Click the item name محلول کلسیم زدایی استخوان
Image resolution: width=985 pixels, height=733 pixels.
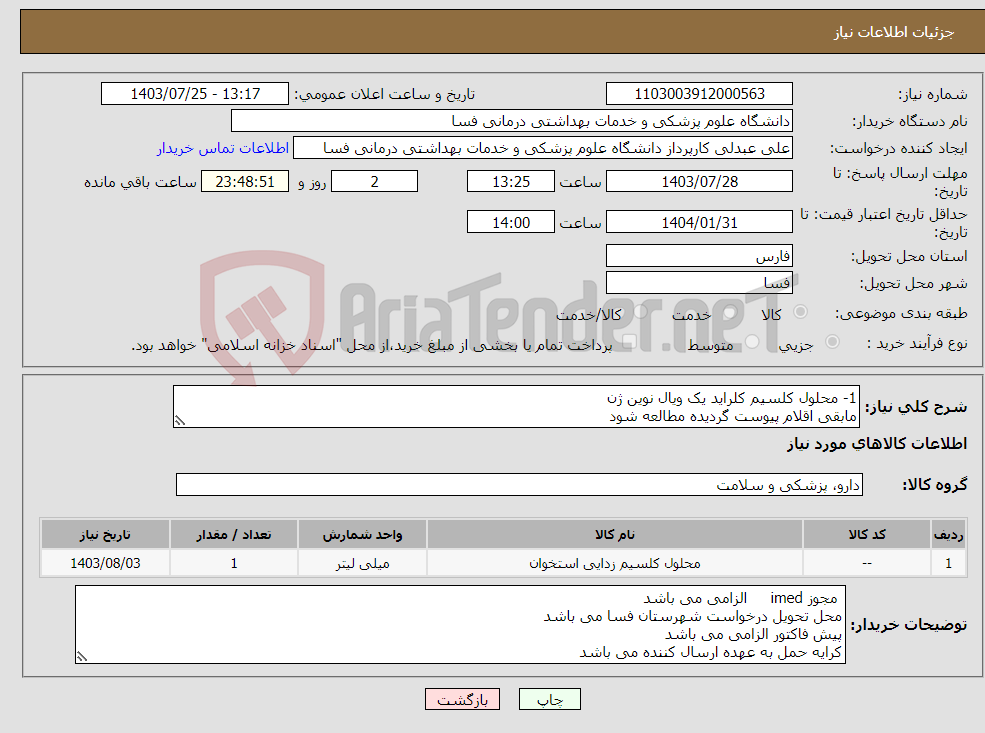click(614, 563)
